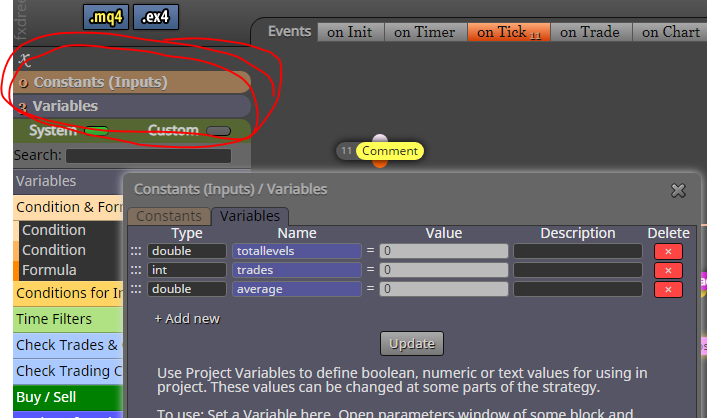Expand Buy / Sell category
Screen dimensions: 707x418
(68, 397)
